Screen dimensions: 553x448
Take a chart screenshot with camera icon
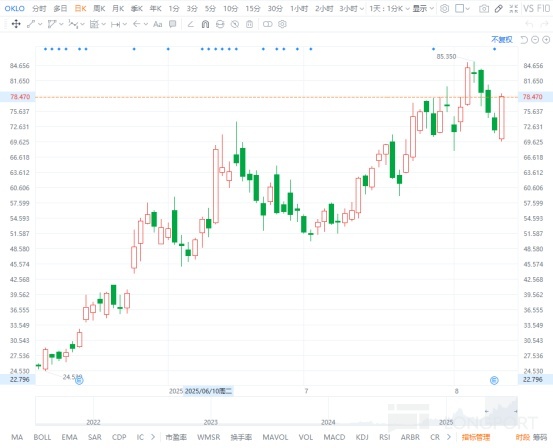pos(484,8)
